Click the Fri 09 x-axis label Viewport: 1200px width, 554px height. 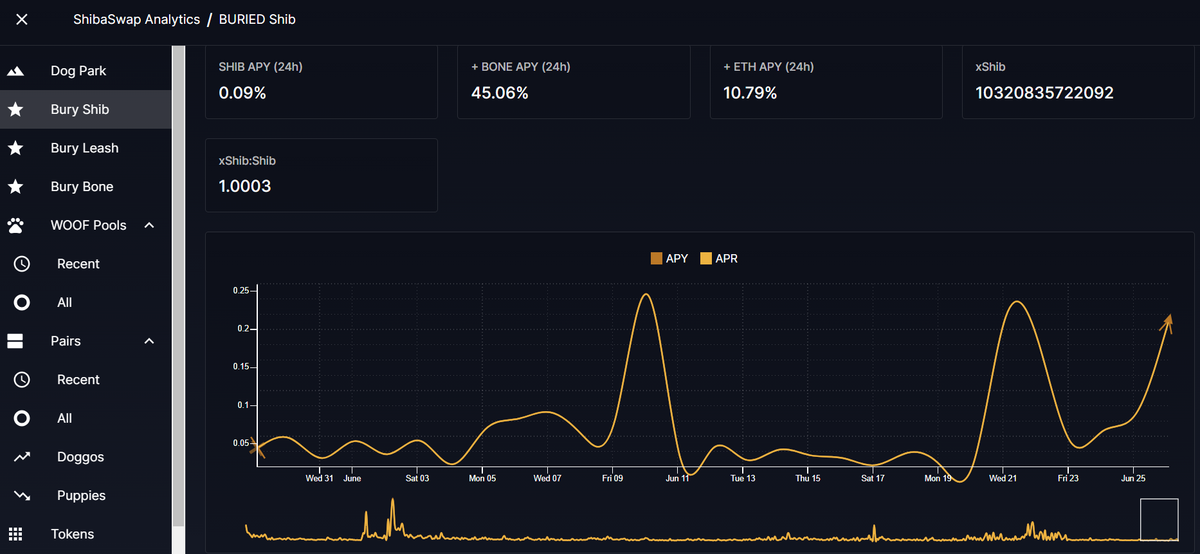613,478
